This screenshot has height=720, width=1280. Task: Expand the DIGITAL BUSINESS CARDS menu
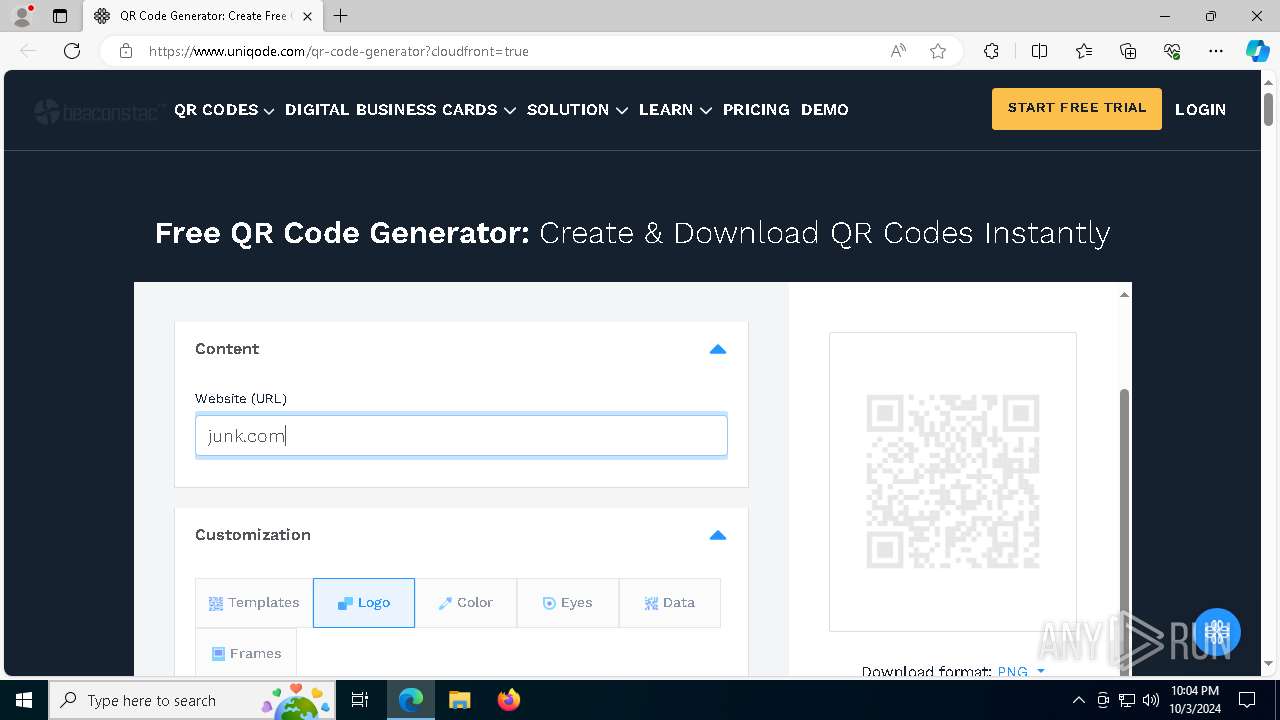400,110
